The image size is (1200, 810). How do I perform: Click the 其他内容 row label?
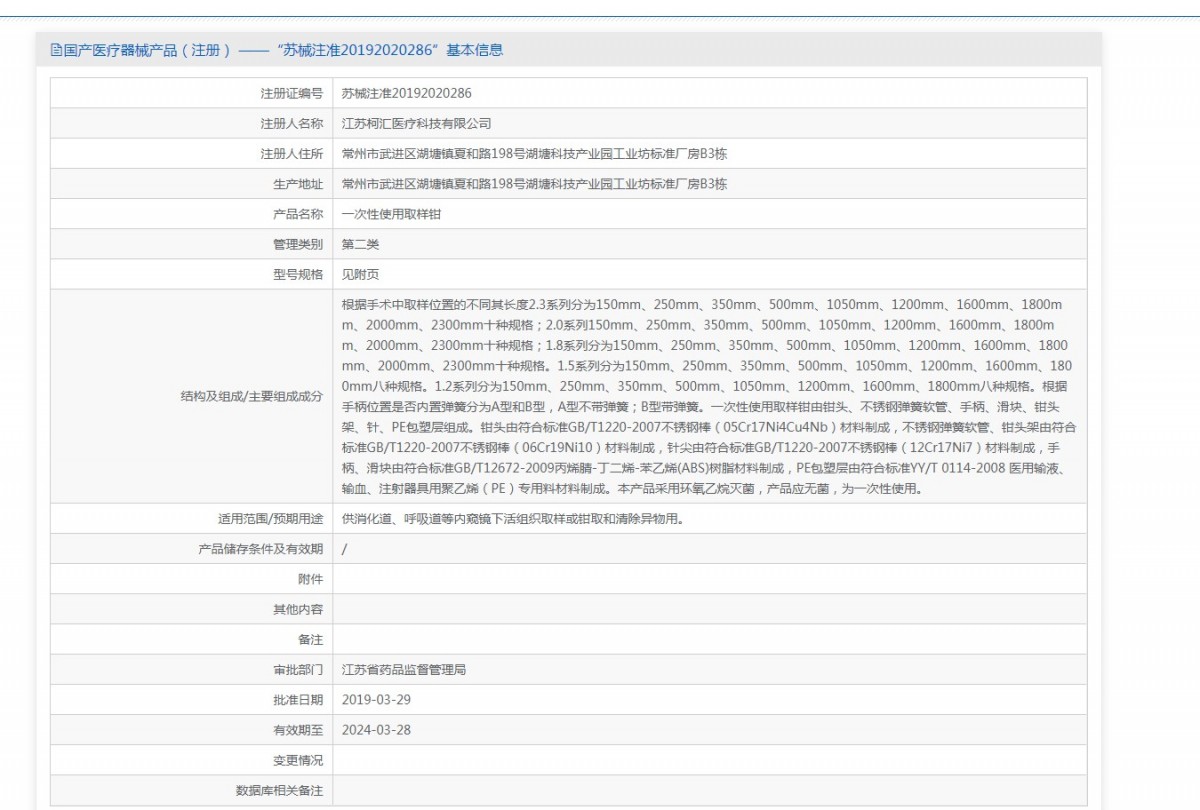click(x=298, y=609)
